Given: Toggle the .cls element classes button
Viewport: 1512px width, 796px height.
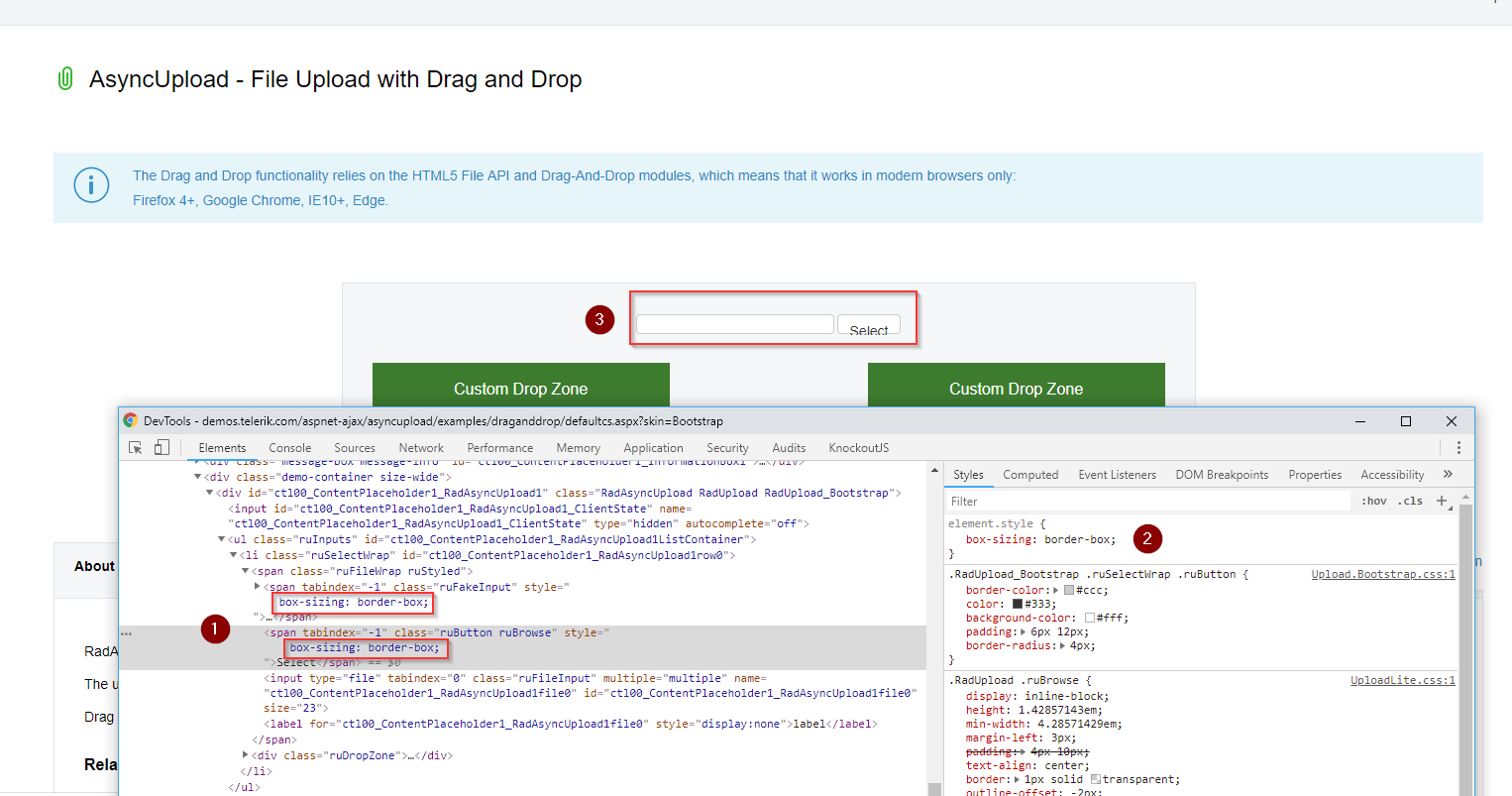Looking at the screenshot, I should coord(1410,502).
